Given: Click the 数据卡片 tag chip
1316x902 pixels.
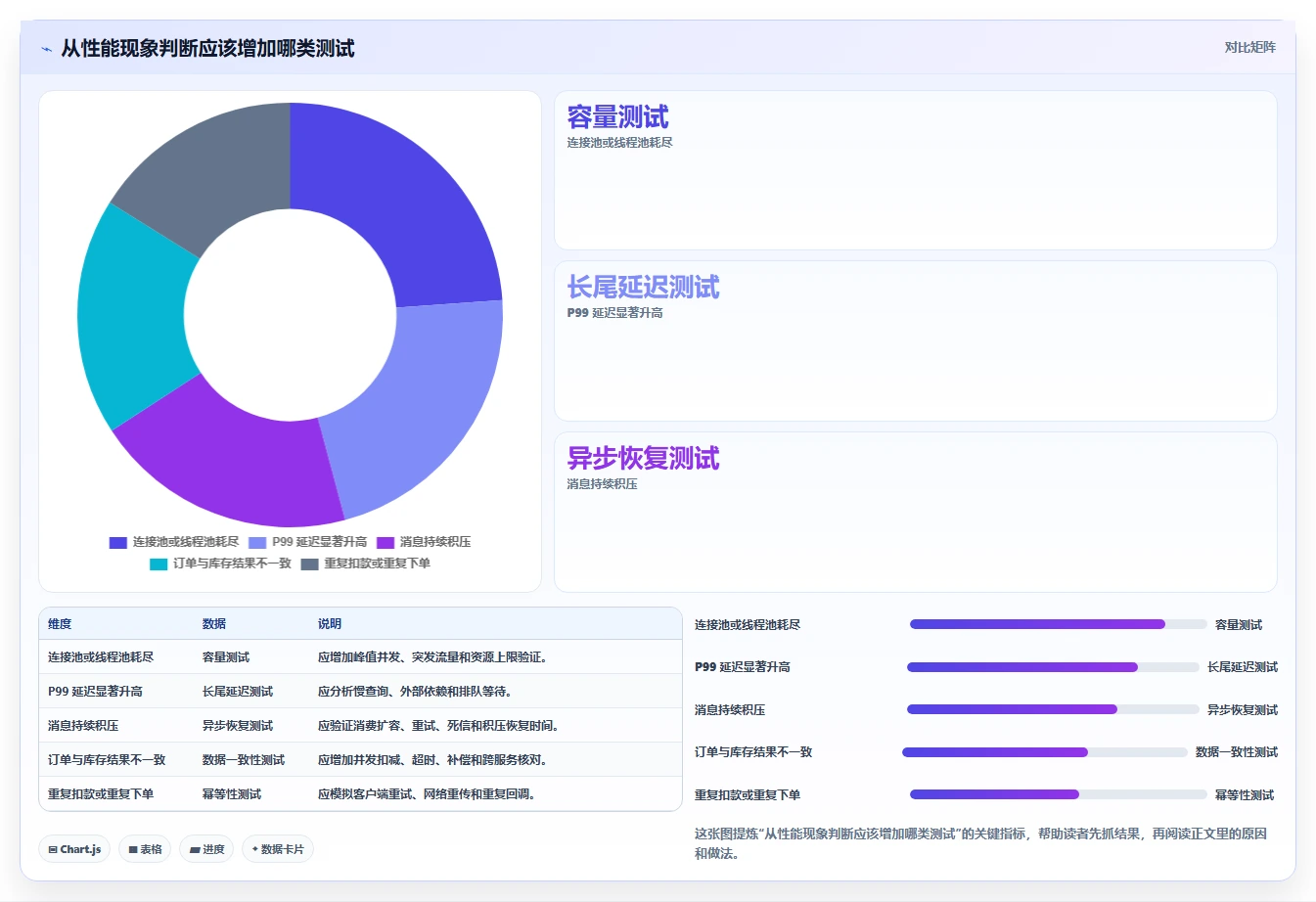Looking at the screenshot, I should [278, 849].
